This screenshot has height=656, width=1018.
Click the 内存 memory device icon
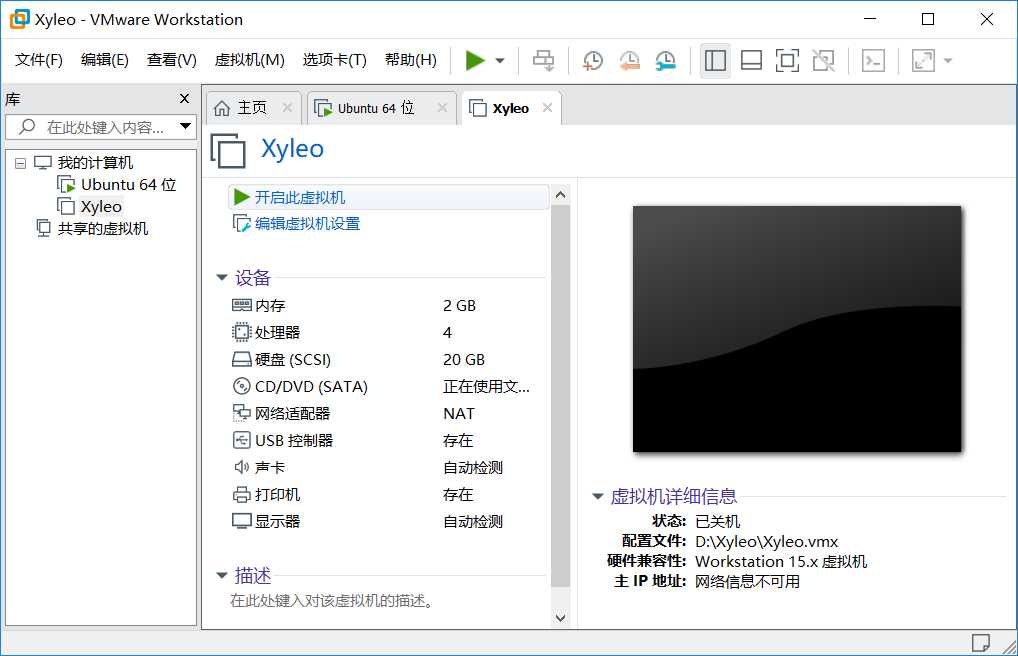point(242,305)
